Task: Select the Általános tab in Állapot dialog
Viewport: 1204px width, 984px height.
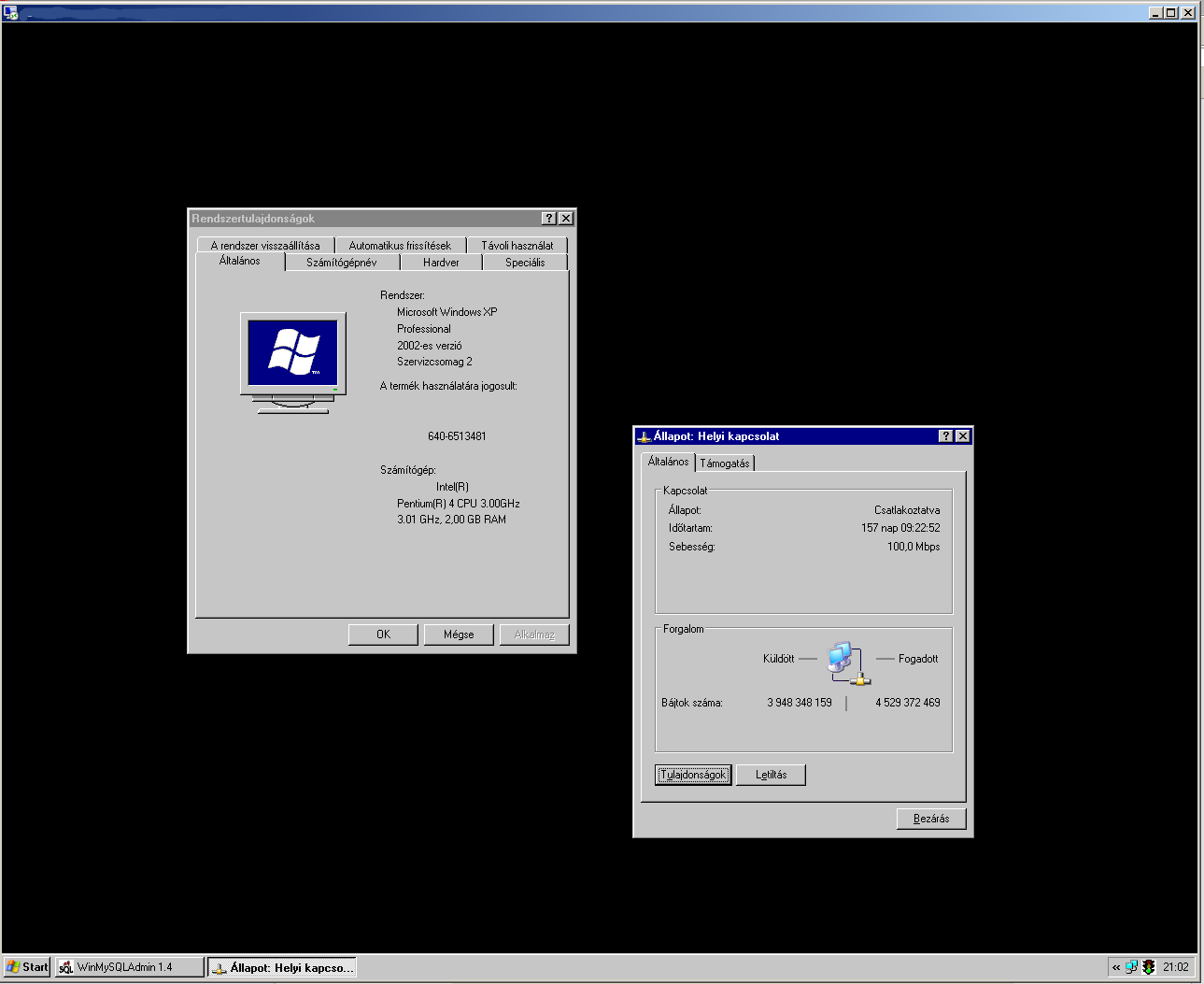Action: coord(668,462)
